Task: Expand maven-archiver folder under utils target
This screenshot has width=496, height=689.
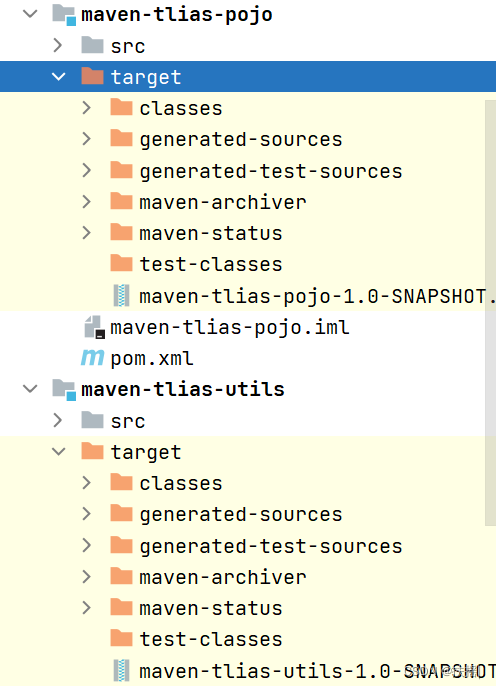Action: pos(87,577)
